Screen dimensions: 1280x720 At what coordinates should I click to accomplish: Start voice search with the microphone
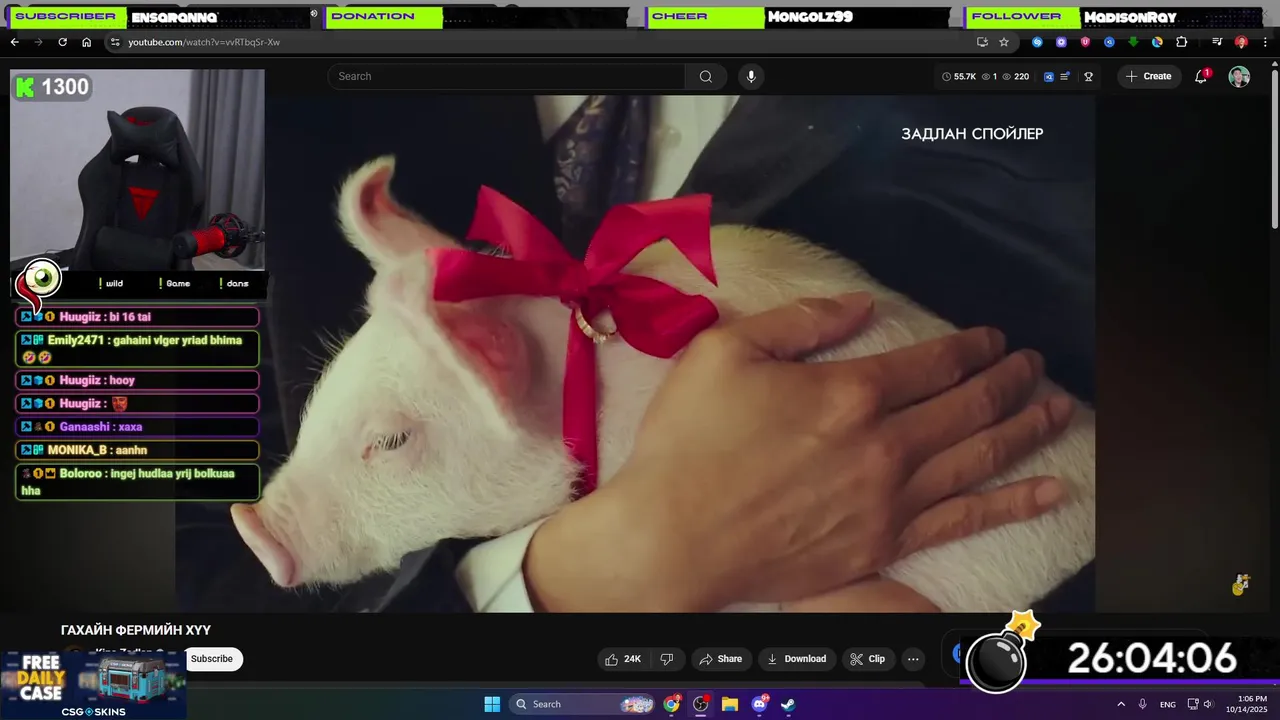pyautogui.click(x=751, y=76)
